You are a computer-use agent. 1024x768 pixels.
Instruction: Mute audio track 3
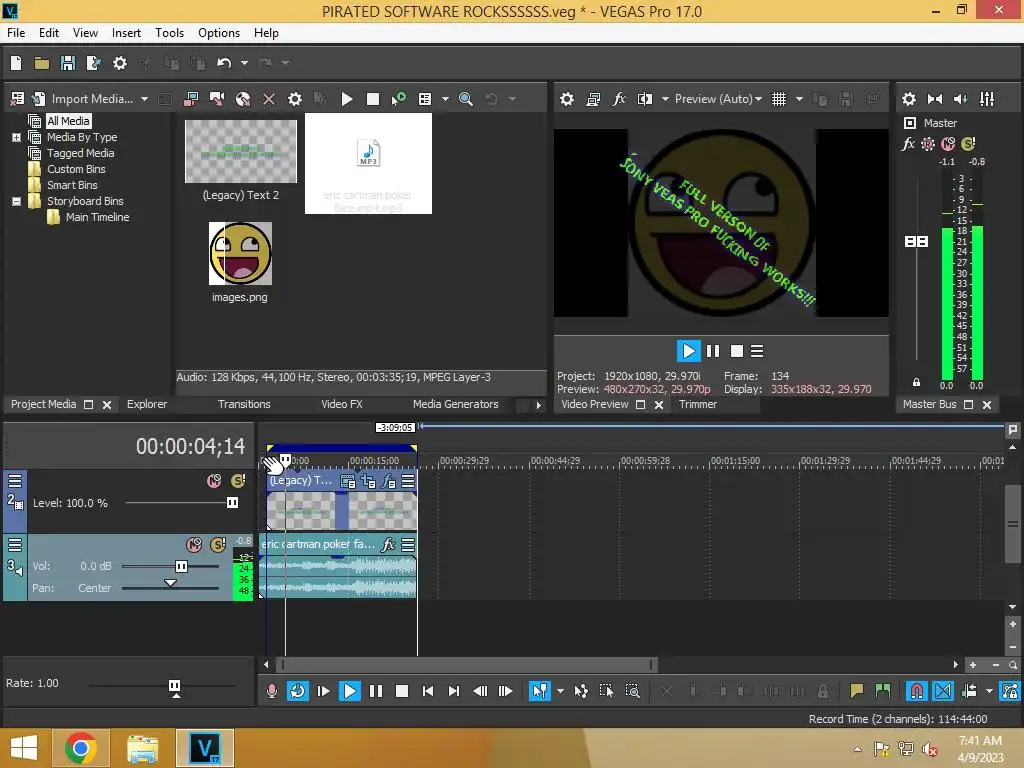pos(194,544)
